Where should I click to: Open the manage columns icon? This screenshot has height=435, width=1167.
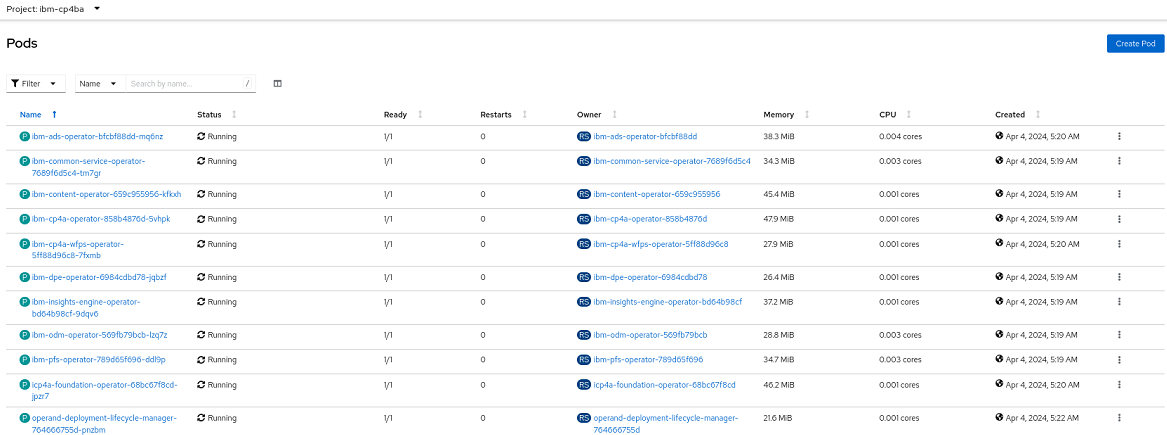click(x=278, y=84)
